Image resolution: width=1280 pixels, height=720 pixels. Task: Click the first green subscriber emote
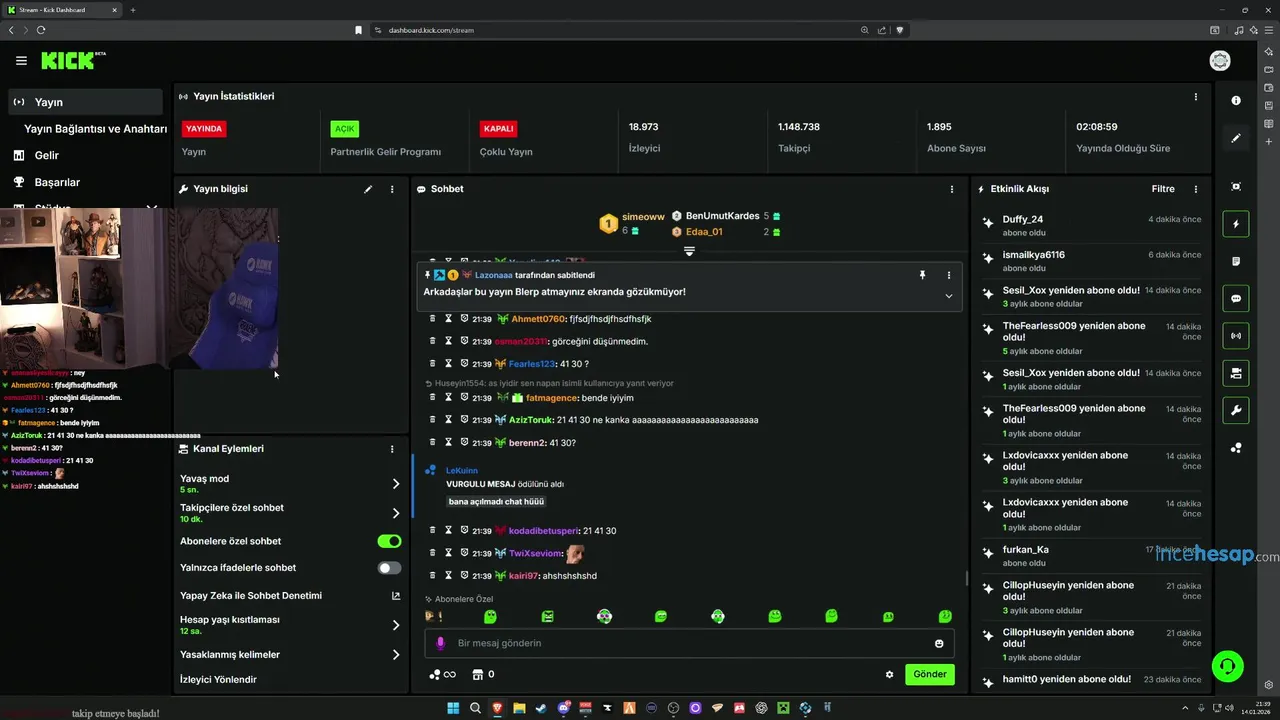click(x=490, y=617)
